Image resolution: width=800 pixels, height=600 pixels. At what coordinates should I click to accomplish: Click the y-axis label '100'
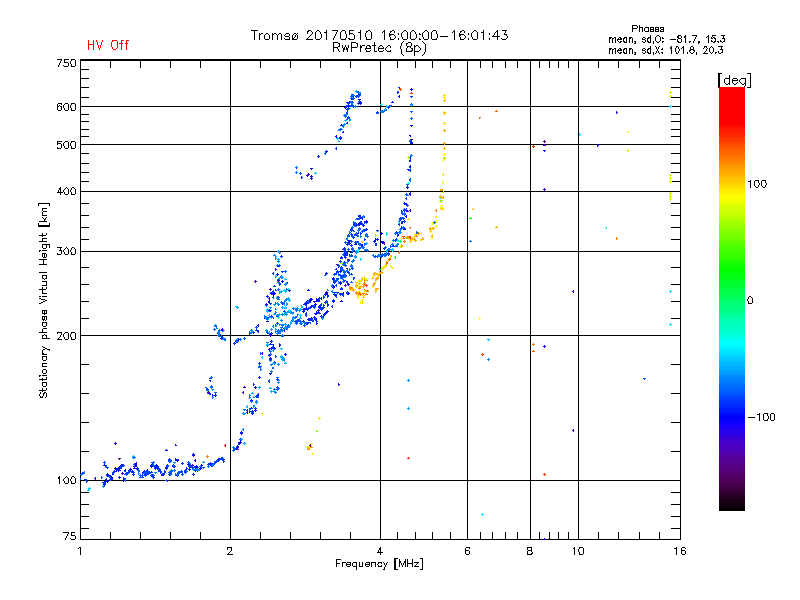[66, 481]
